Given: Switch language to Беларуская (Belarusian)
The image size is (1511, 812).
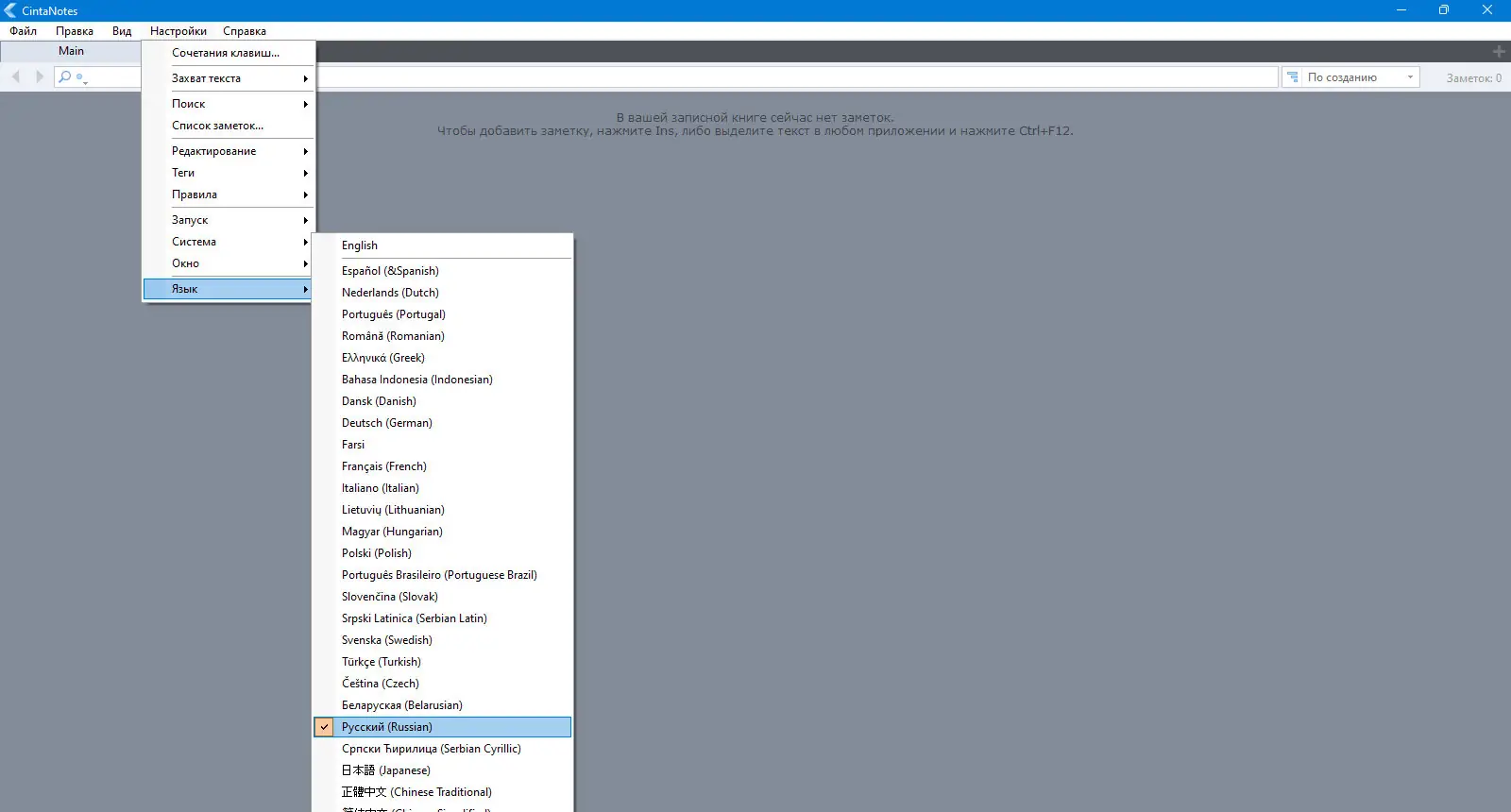Looking at the screenshot, I should (x=442, y=705).
